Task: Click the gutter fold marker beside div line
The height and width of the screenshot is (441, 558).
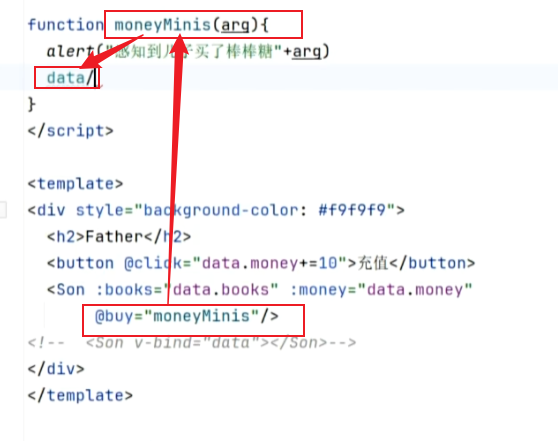Action: [3, 209]
